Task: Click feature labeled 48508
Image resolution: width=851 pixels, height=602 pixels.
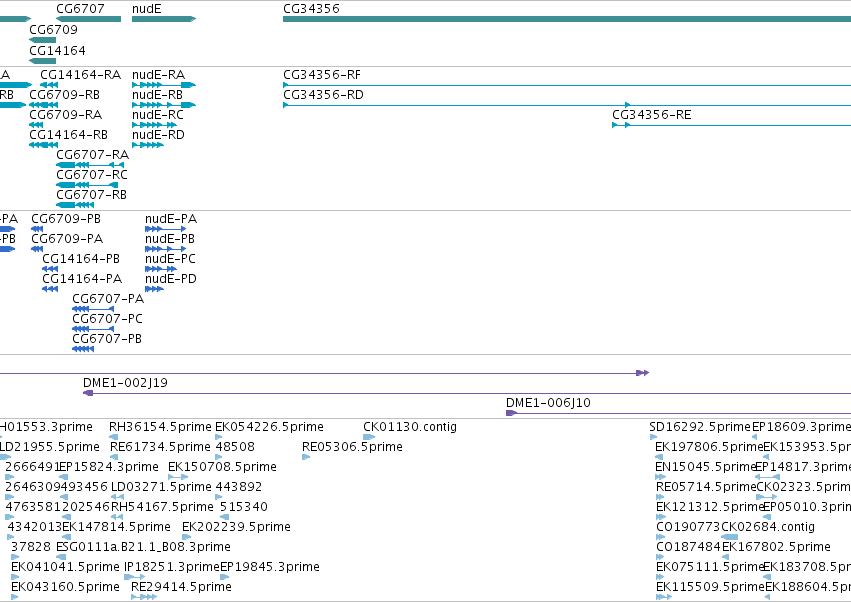Action: tap(219, 457)
